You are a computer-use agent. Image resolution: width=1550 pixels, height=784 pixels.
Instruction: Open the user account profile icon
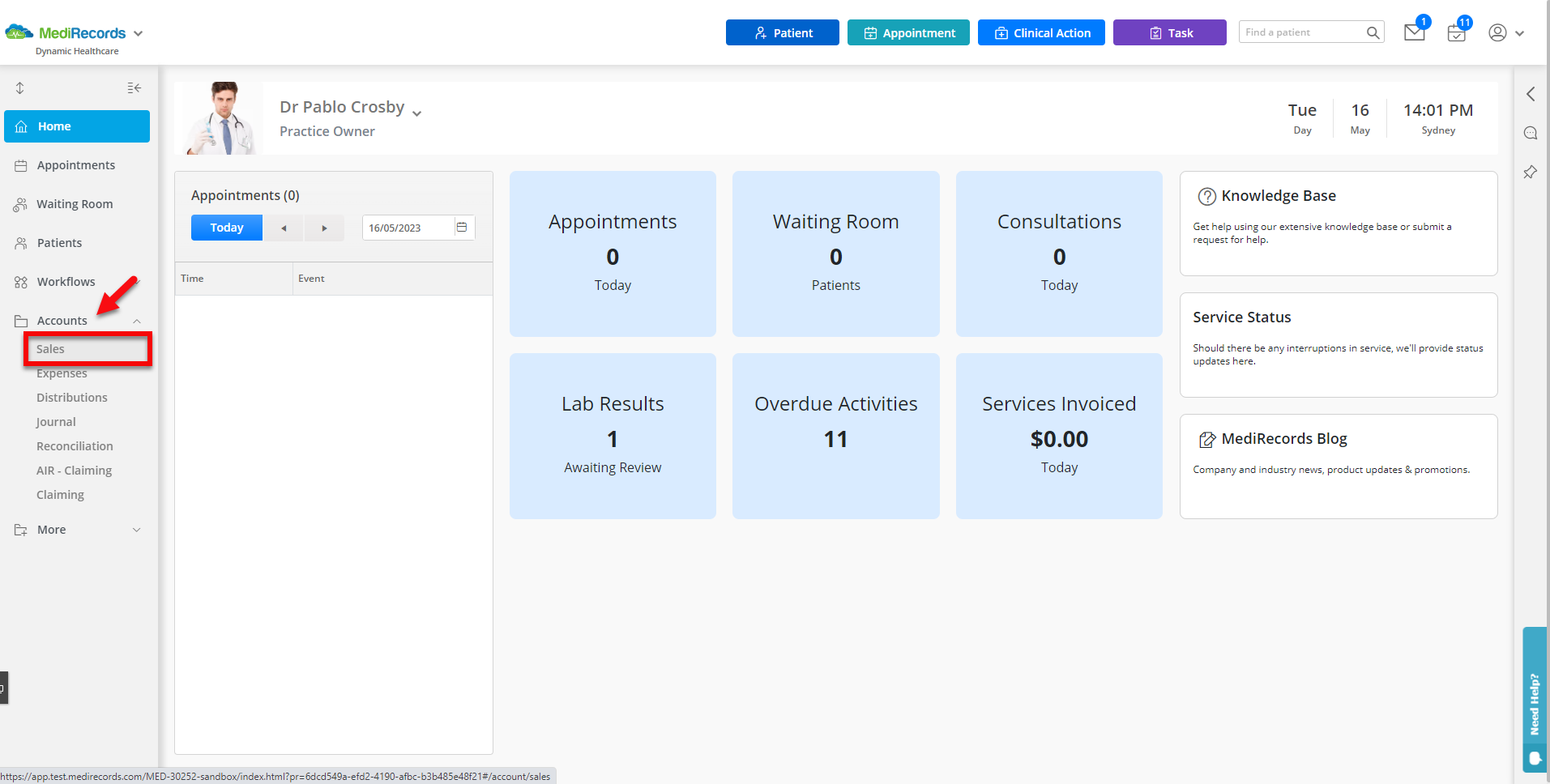1497,32
